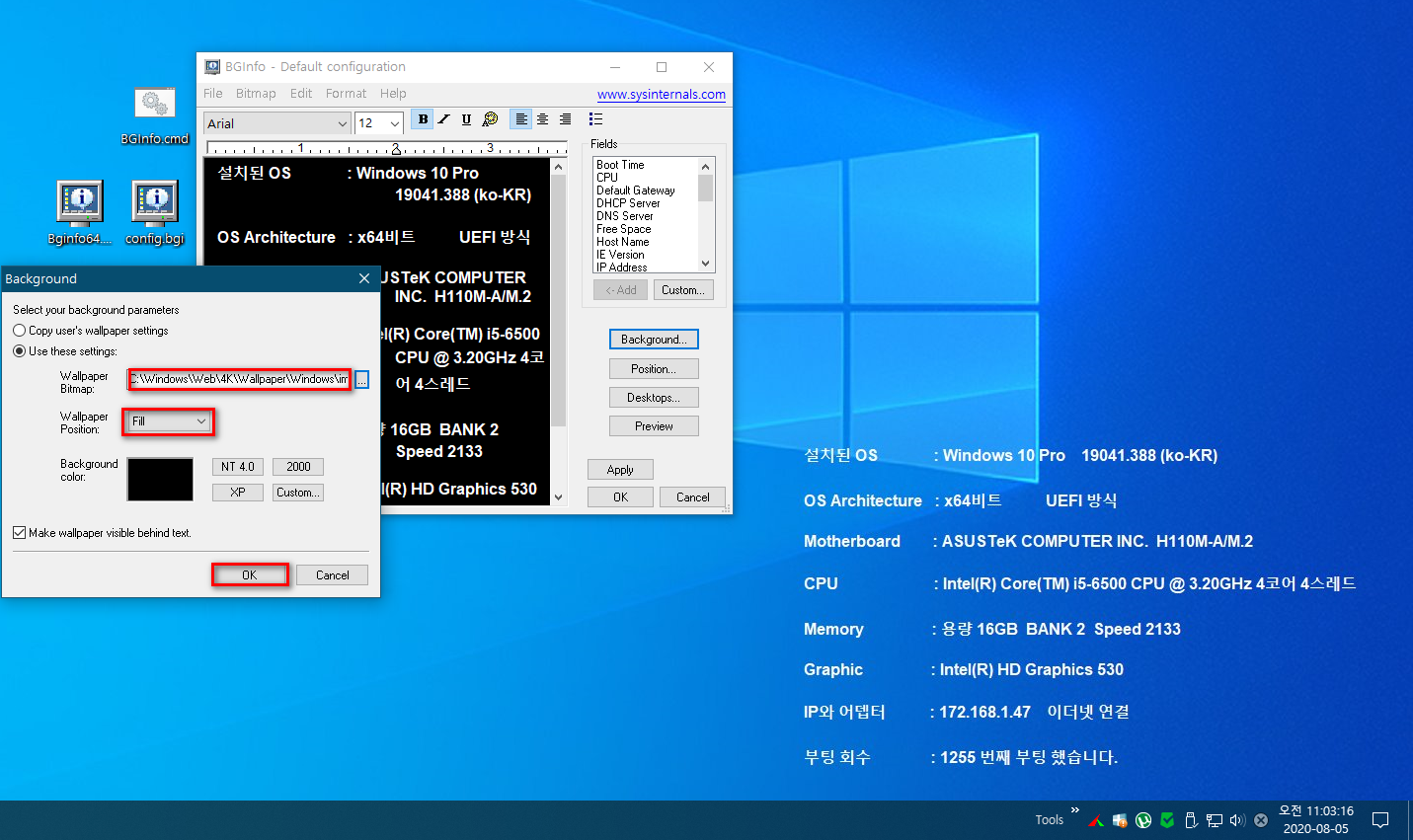Click the Position... button

coord(654,369)
